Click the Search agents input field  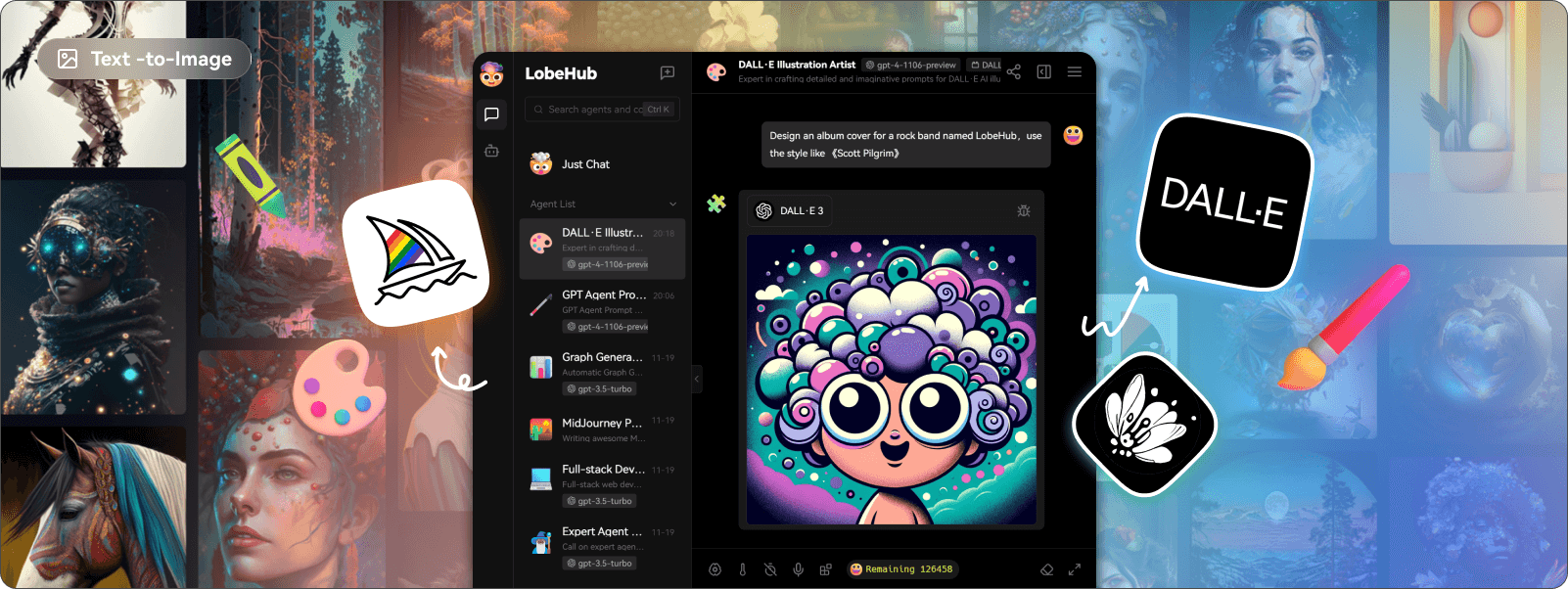(602, 110)
